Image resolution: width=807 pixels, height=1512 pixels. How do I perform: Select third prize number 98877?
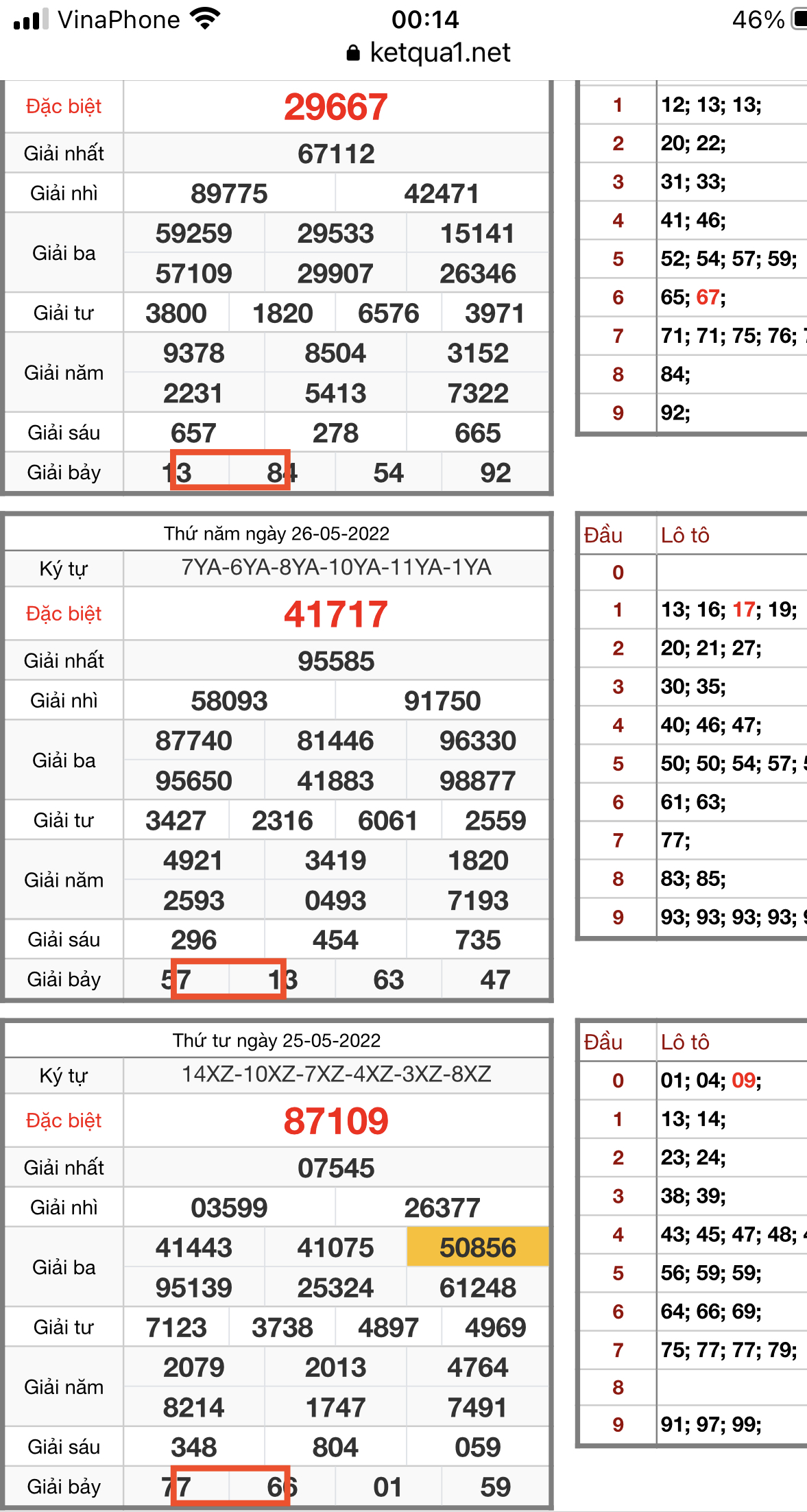click(477, 781)
